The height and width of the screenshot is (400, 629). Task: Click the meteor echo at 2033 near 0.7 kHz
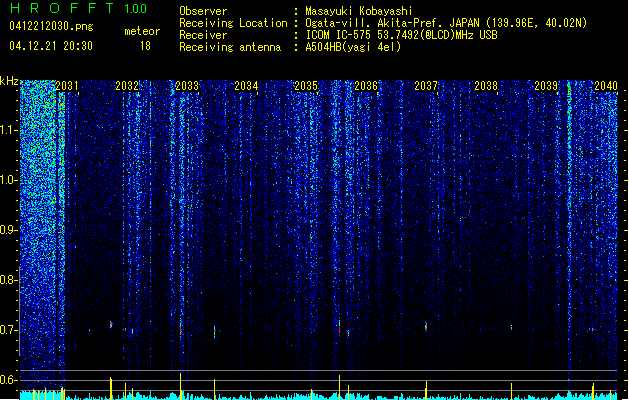[181, 330]
